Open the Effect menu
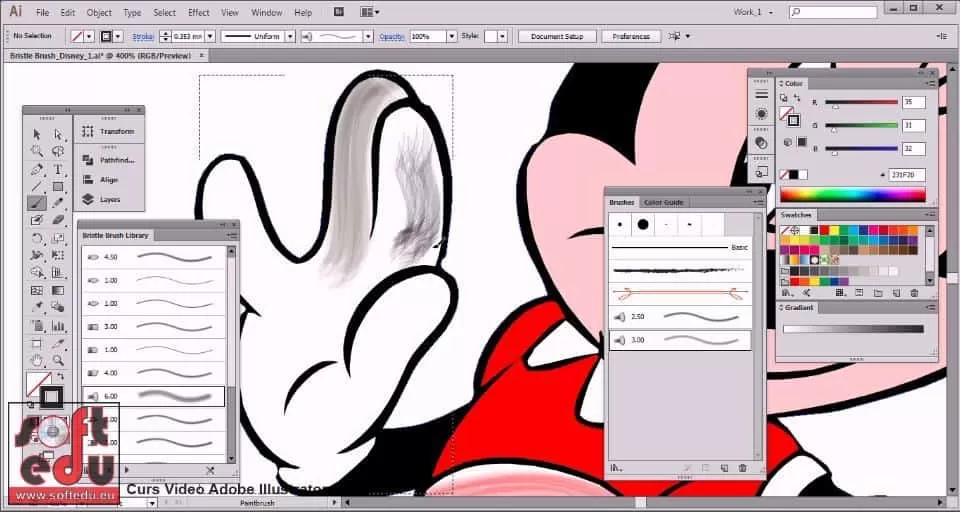This screenshot has width=960, height=512. point(198,12)
